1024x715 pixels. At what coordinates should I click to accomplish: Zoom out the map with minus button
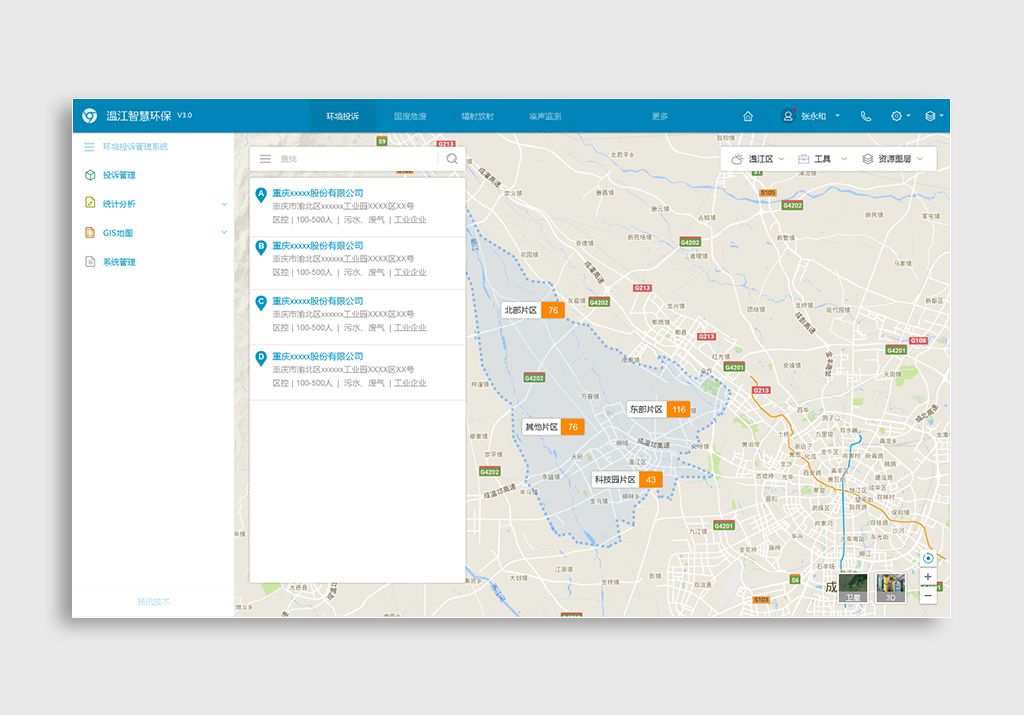[x=928, y=595]
